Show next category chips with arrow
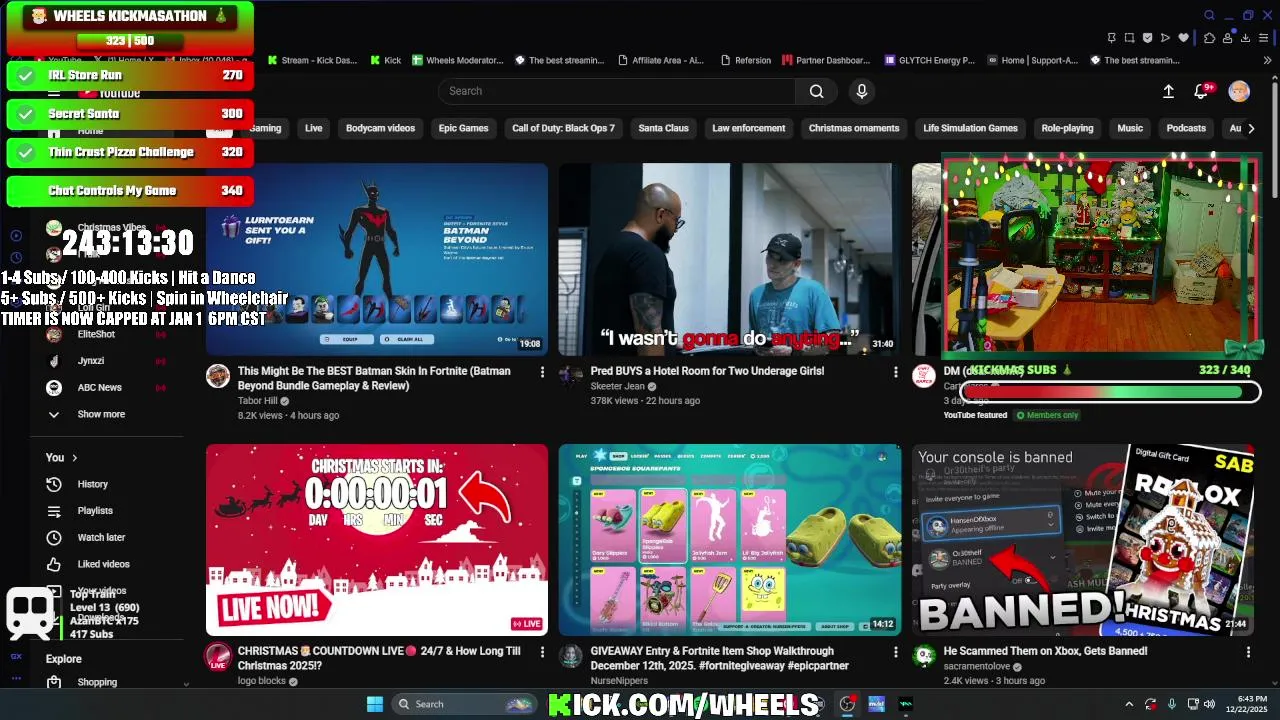 tap(1251, 128)
